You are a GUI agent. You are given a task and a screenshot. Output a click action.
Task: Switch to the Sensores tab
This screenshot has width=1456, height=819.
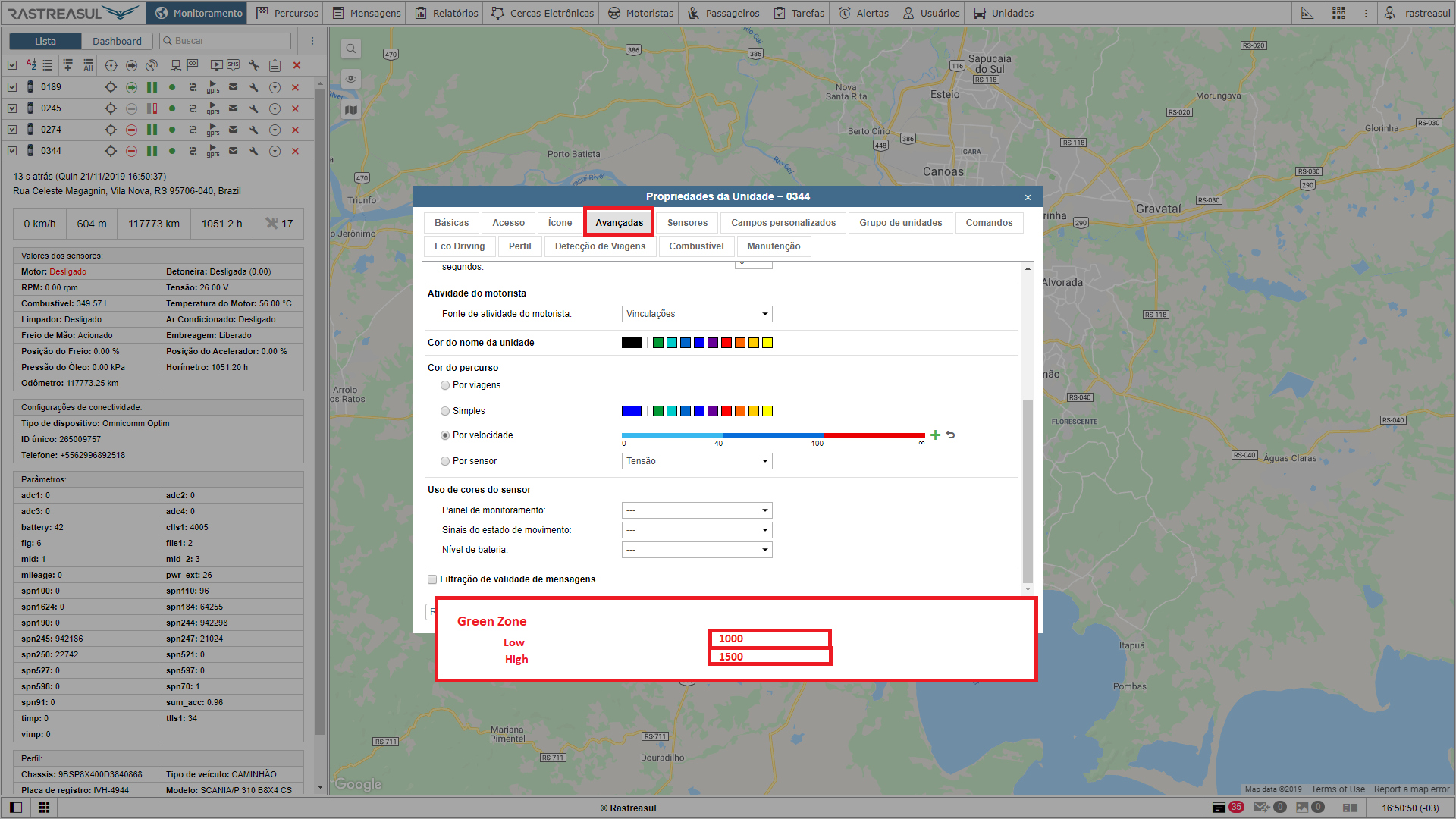pos(687,223)
